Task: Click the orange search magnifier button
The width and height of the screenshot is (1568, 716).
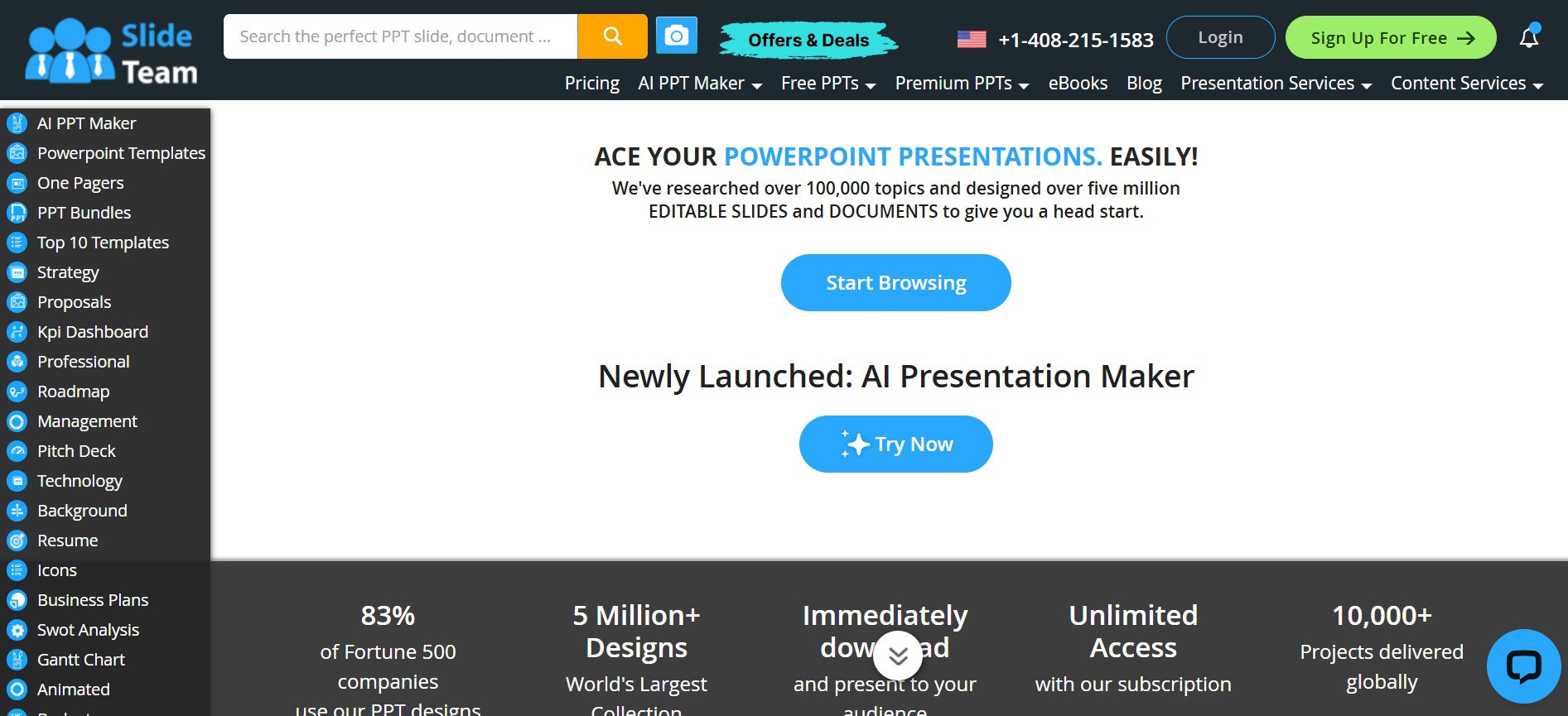Action: (612, 36)
